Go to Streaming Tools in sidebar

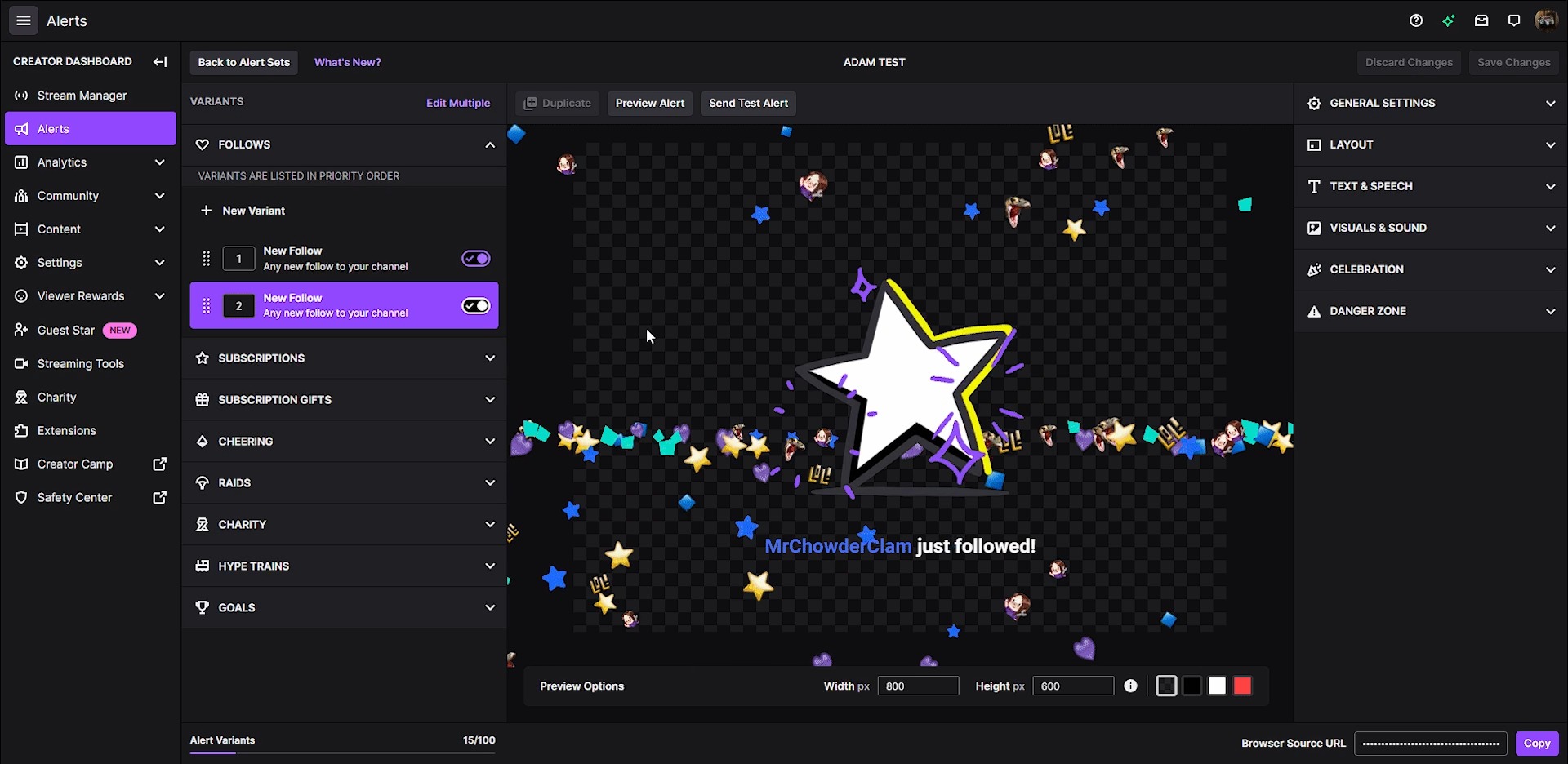pos(80,363)
